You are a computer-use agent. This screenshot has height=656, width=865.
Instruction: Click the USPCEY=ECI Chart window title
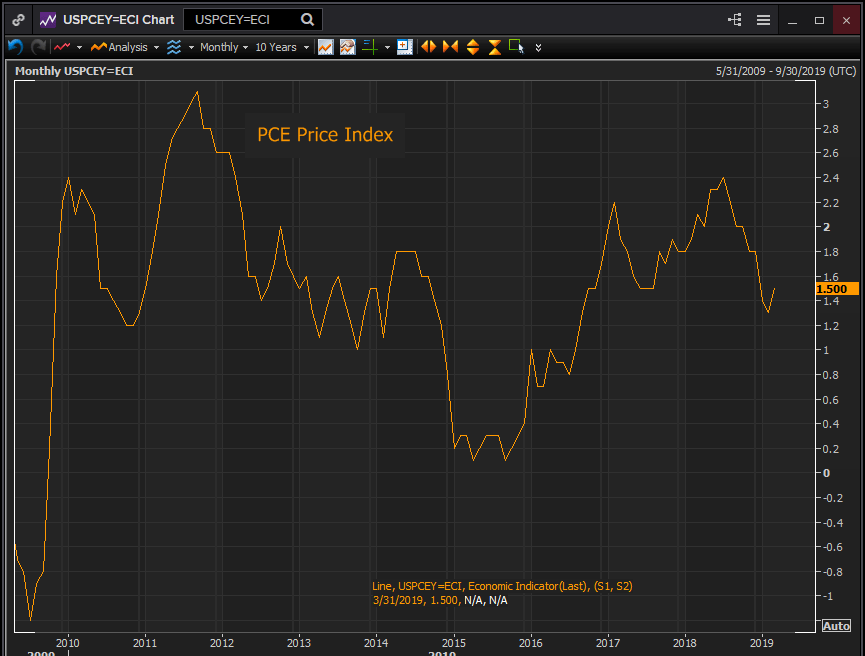click(x=119, y=20)
